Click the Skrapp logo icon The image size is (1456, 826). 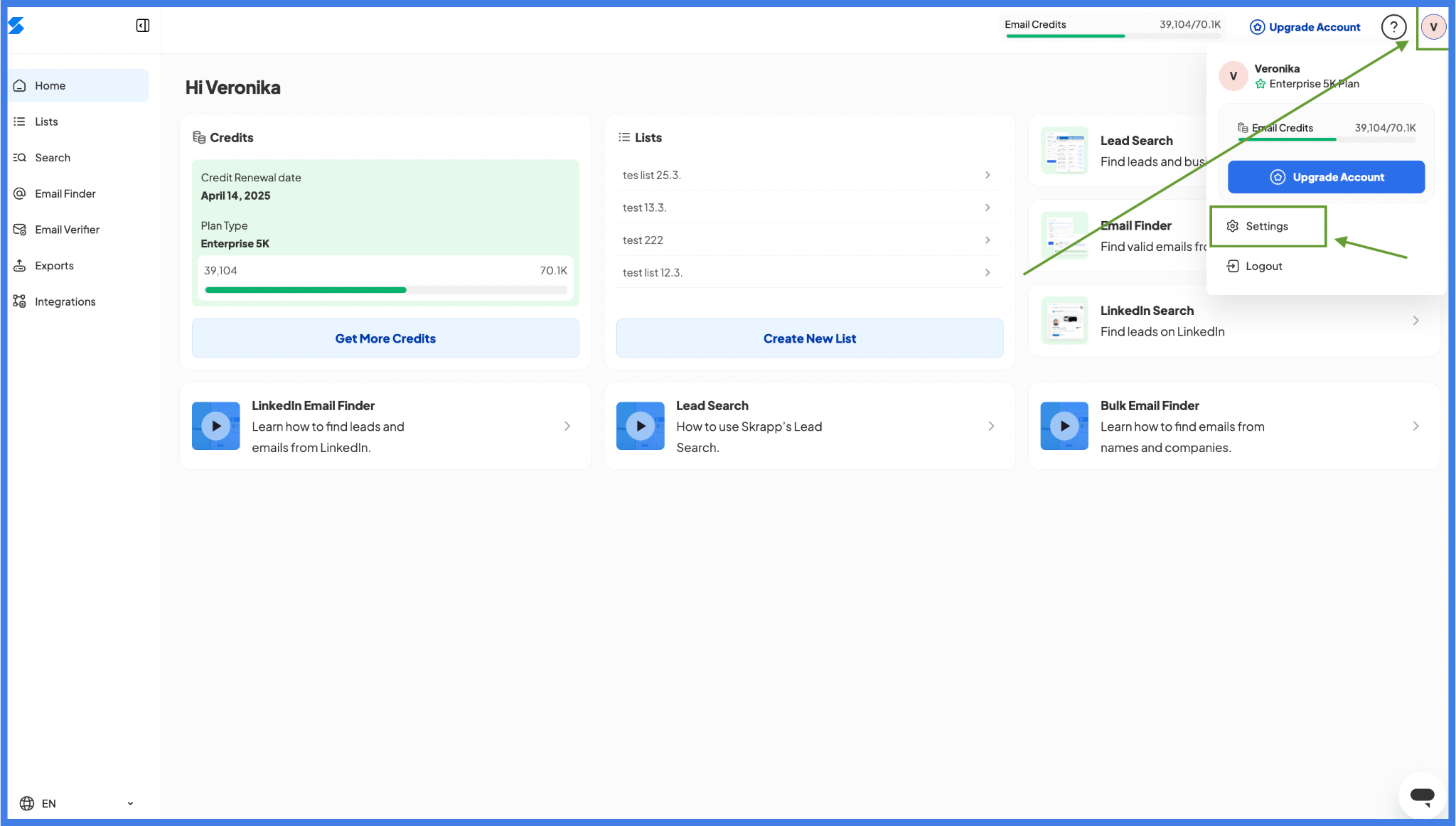(x=16, y=26)
